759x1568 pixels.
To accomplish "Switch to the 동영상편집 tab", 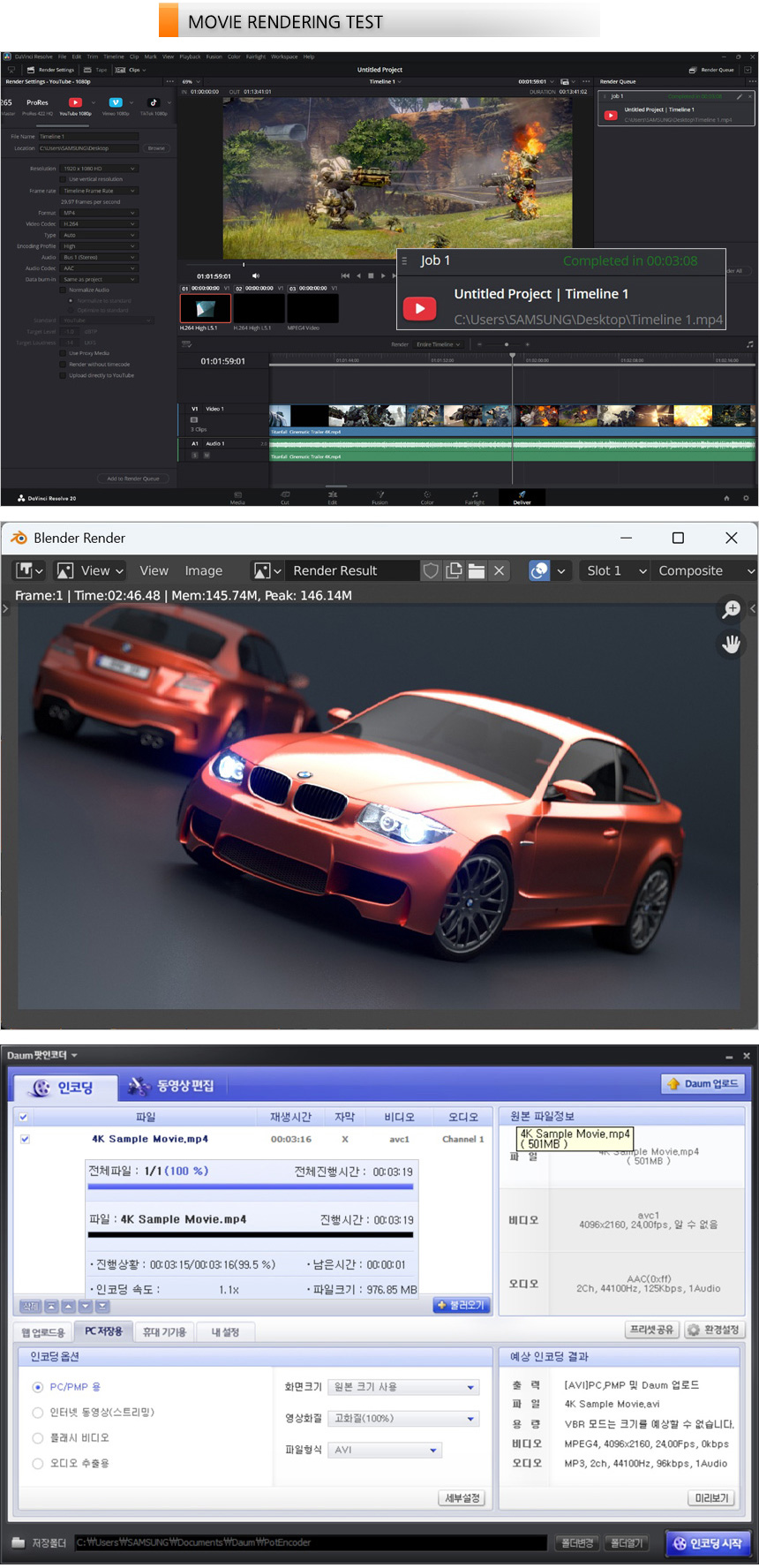I will pos(173,1086).
